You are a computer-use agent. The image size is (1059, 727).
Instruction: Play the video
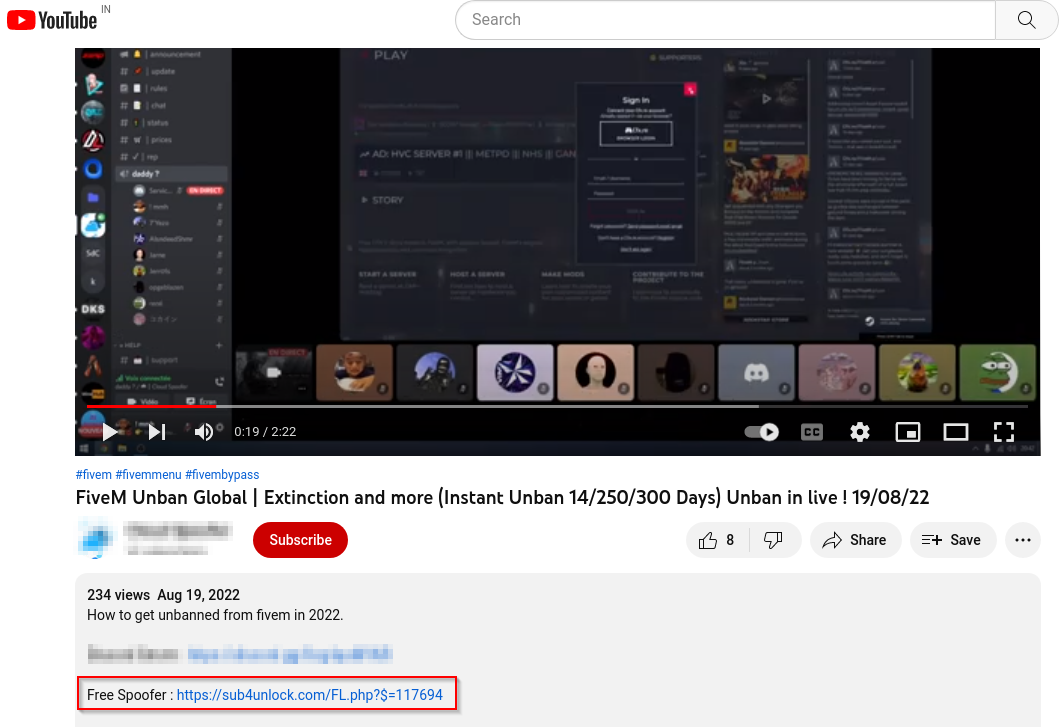pos(110,431)
